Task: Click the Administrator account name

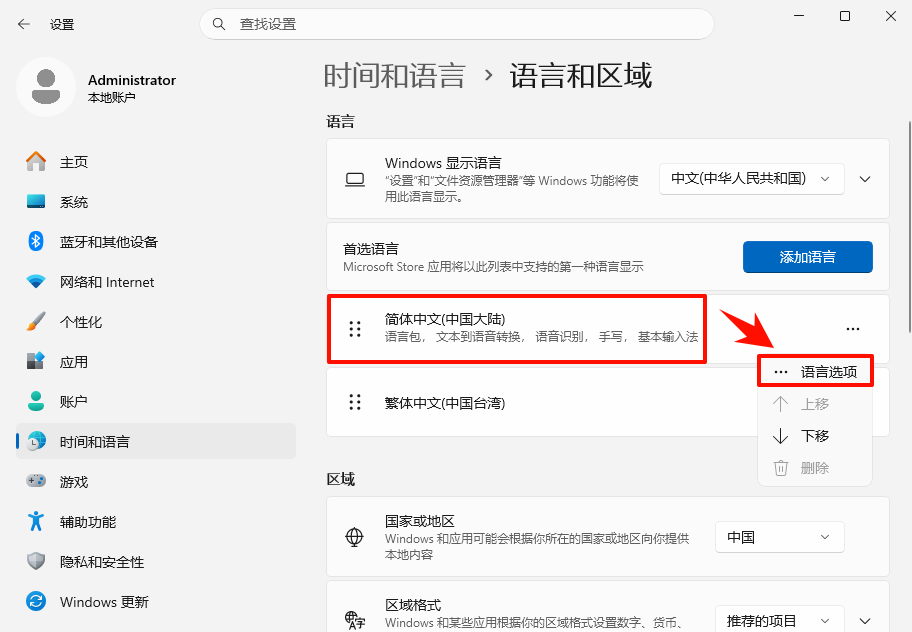Action: click(131, 80)
